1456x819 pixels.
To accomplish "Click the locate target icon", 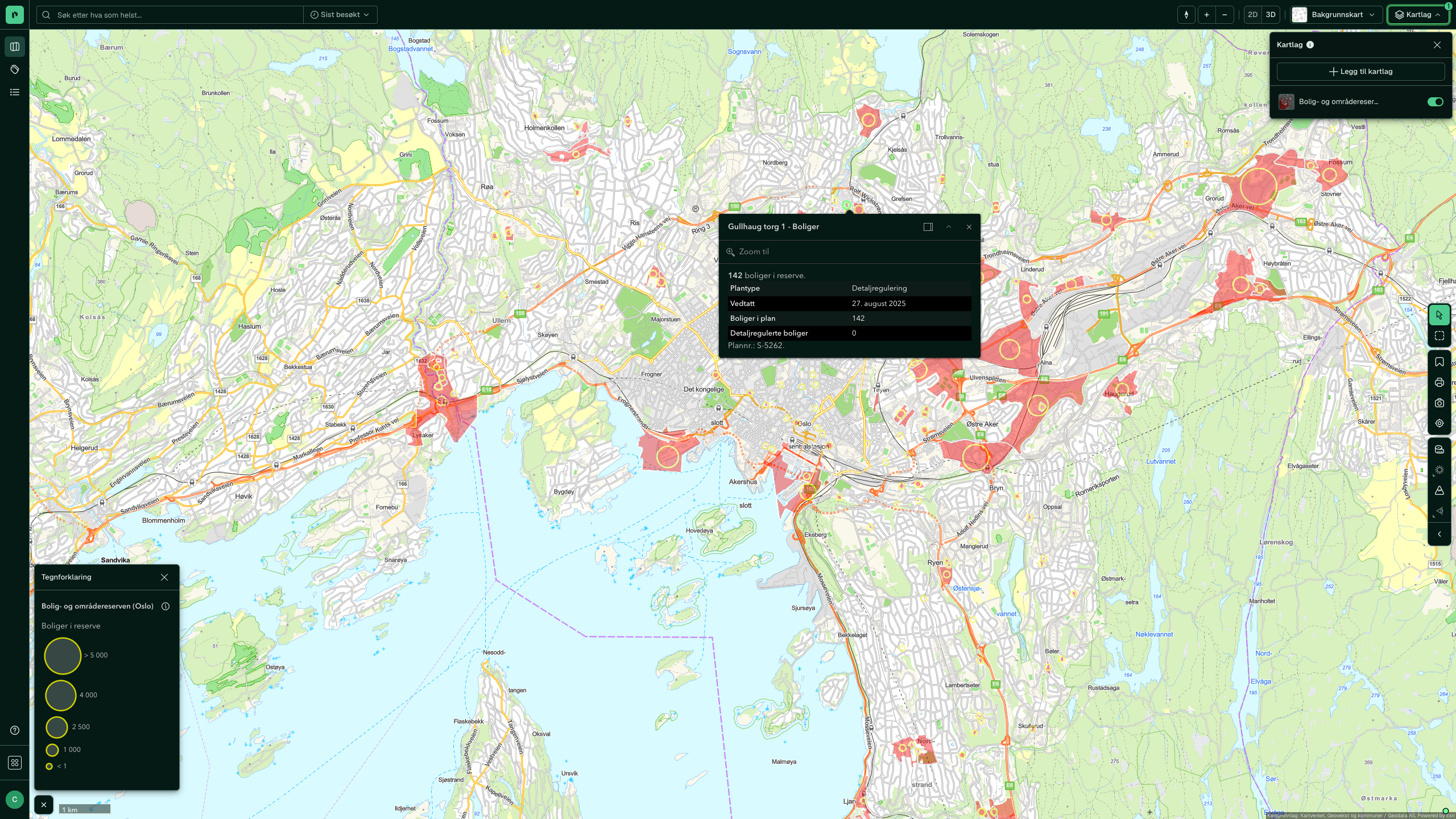I will pos(1440,423).
